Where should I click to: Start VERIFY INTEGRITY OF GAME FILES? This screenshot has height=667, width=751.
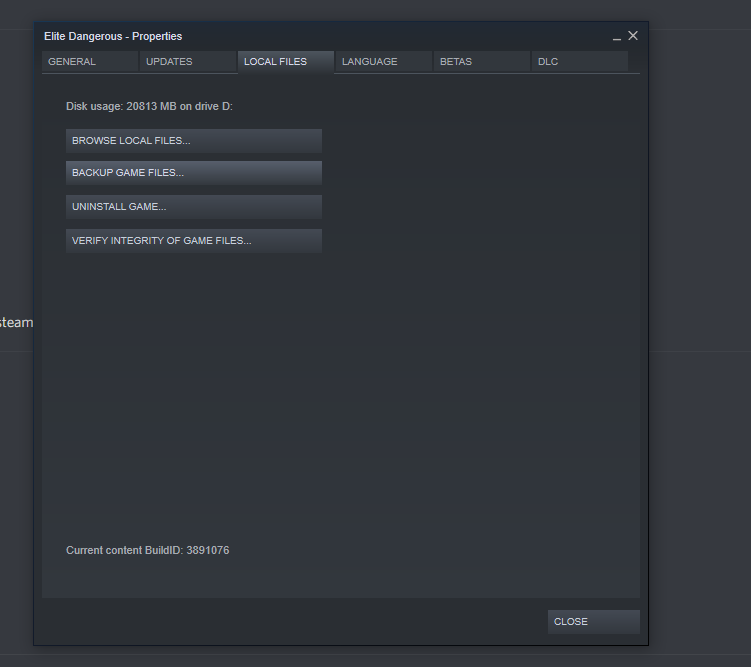194,241
